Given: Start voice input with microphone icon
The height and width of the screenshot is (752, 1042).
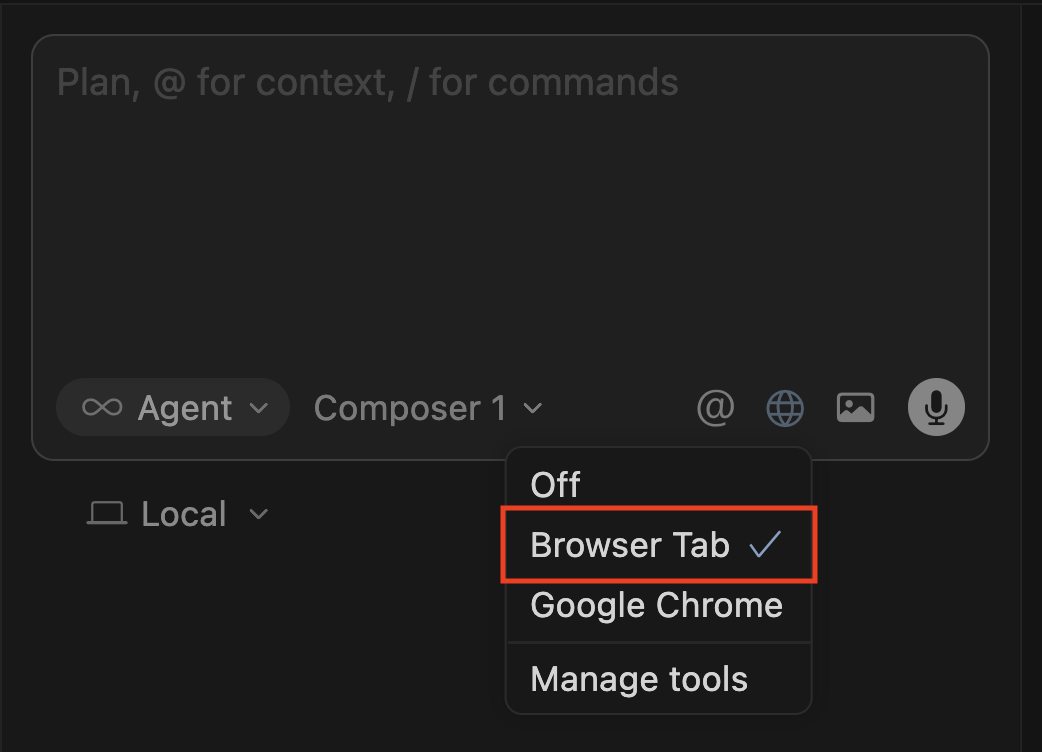Looking at the screenshot, I should pos(936,407).
